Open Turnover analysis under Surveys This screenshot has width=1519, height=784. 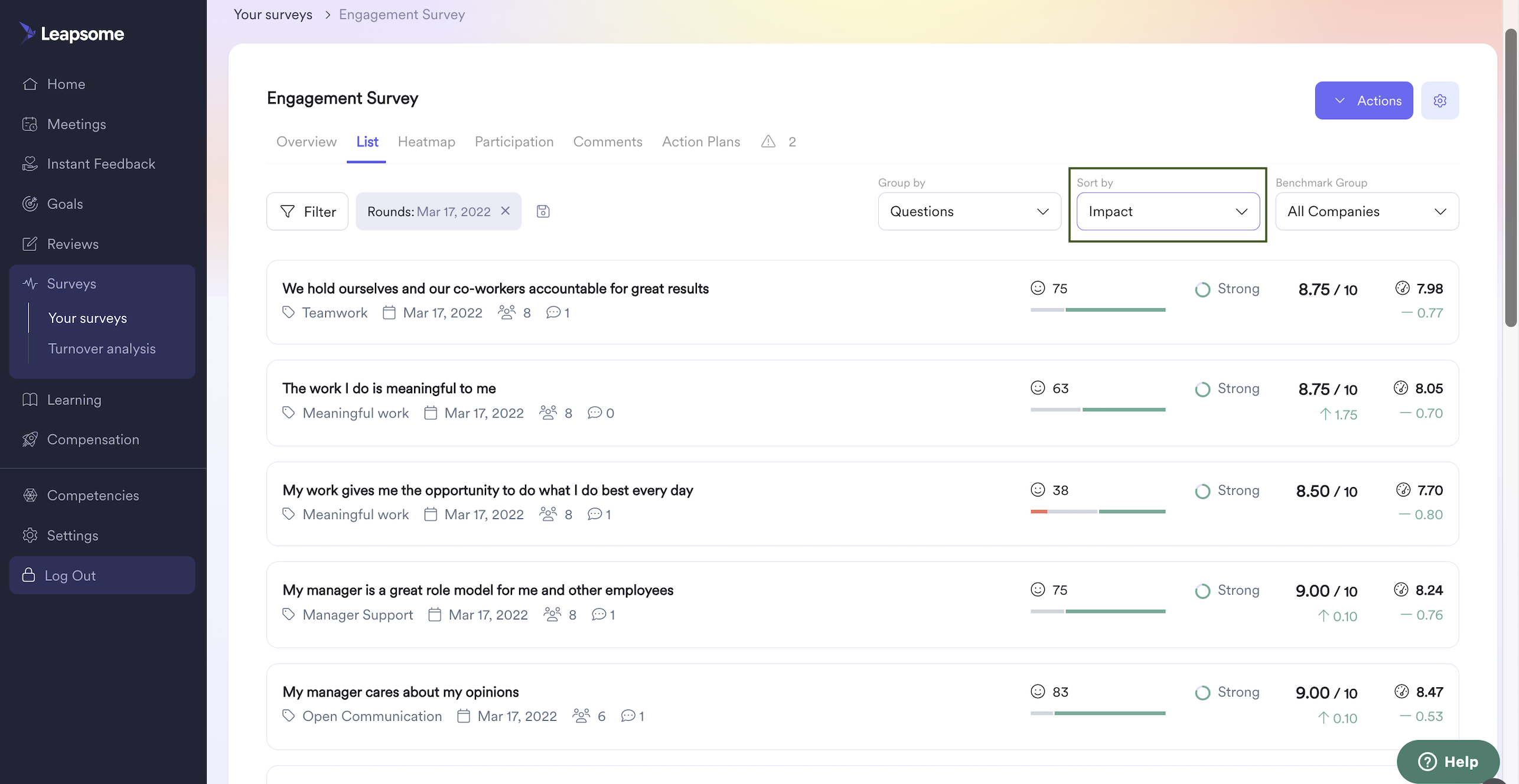point(102,348)
